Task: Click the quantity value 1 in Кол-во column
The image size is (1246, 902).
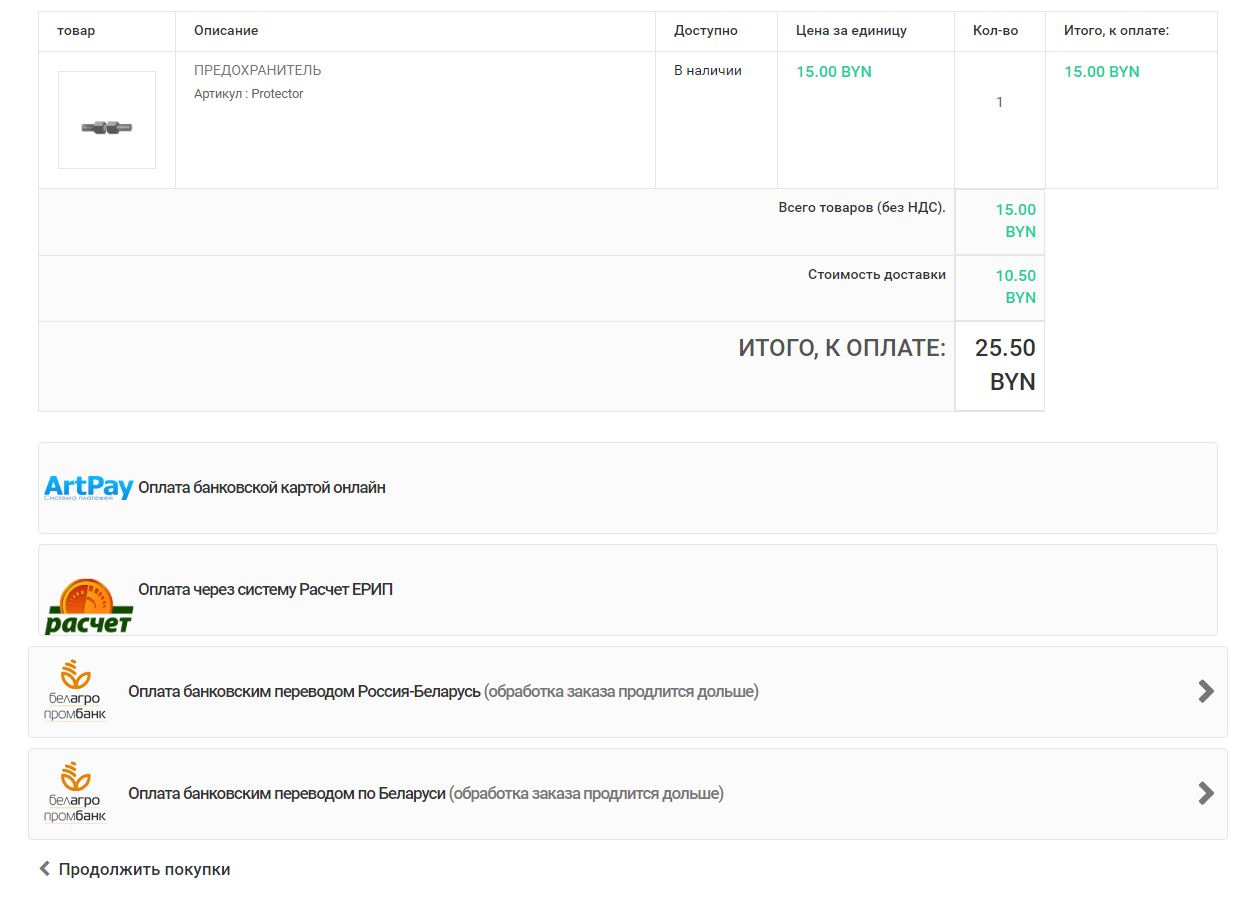Action: 999,102
